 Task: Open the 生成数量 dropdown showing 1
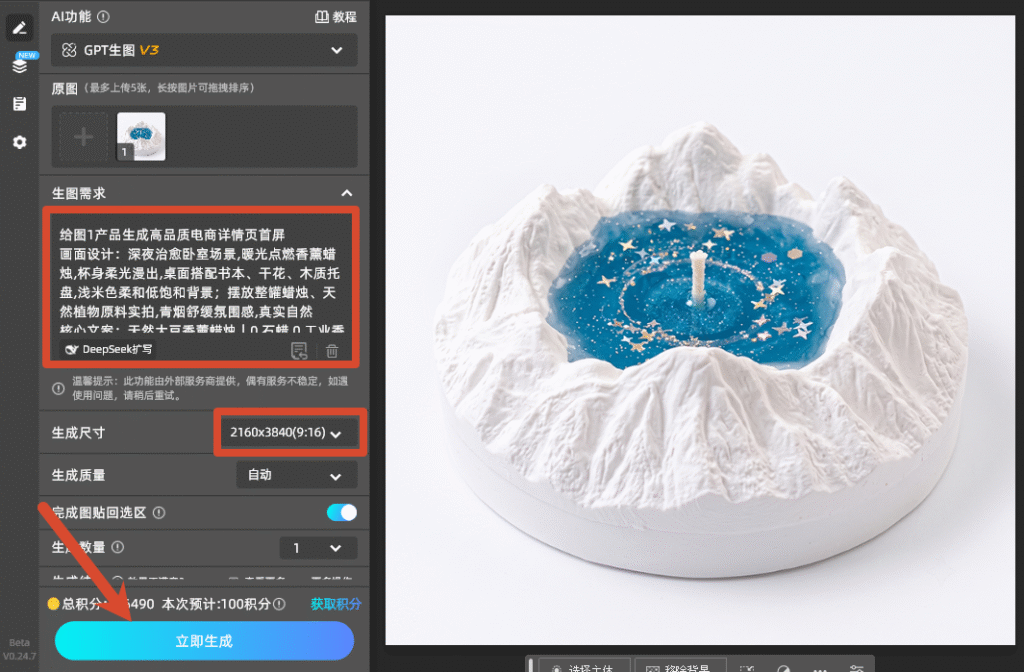pos(318,548)
